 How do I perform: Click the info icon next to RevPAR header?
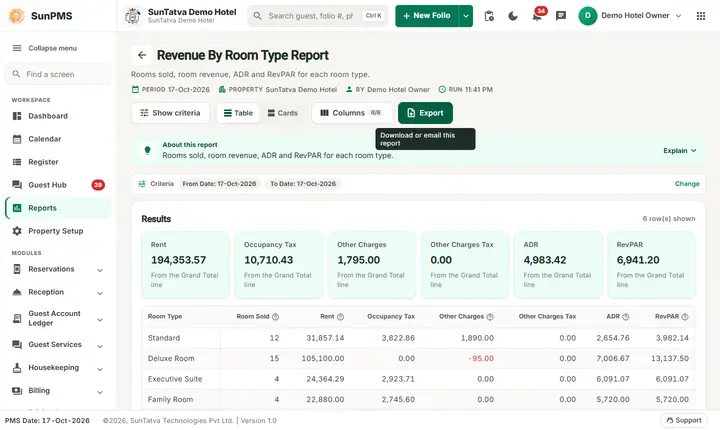click(685, 317)
